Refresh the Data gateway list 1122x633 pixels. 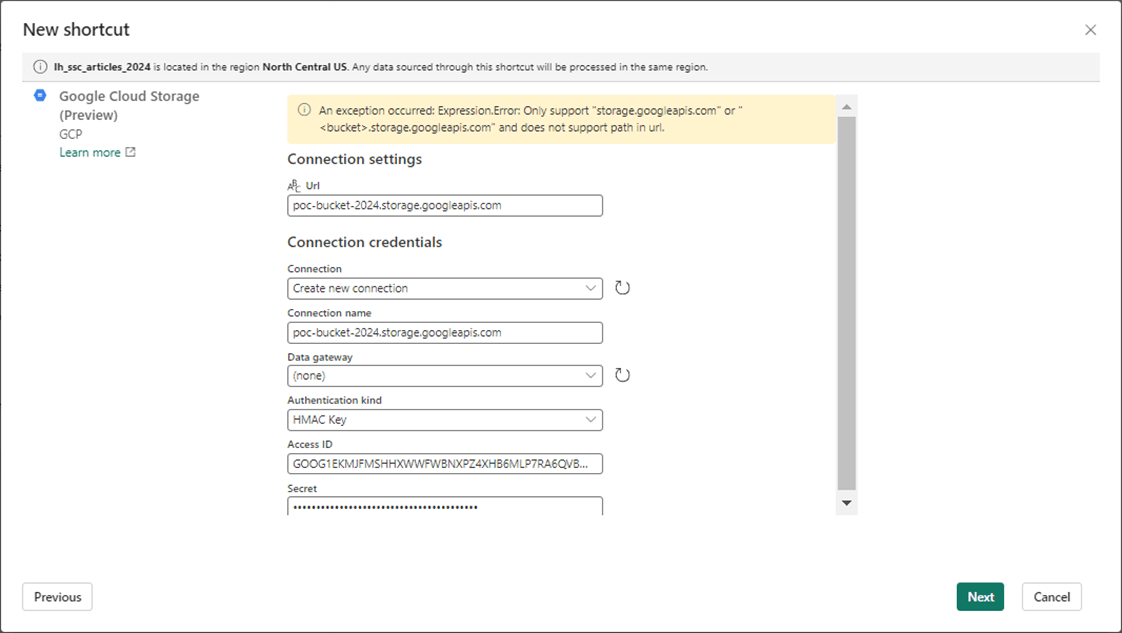[622, 376]
